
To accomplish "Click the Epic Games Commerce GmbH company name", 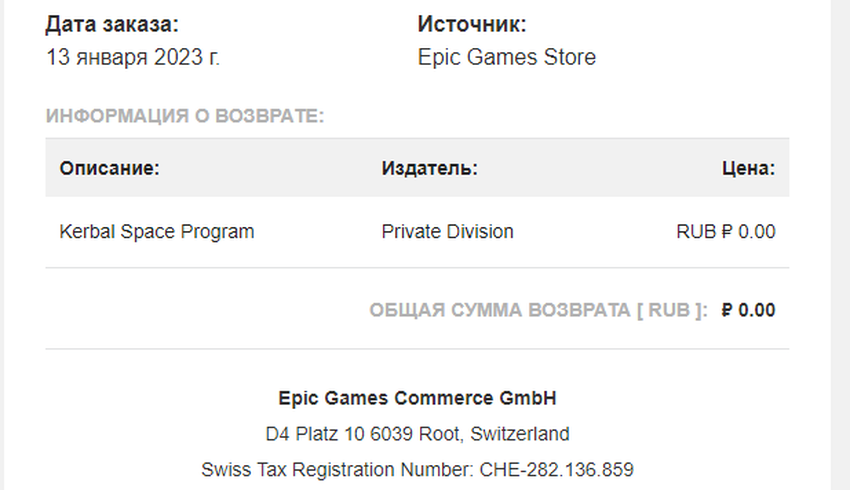I will coord(417,398).
